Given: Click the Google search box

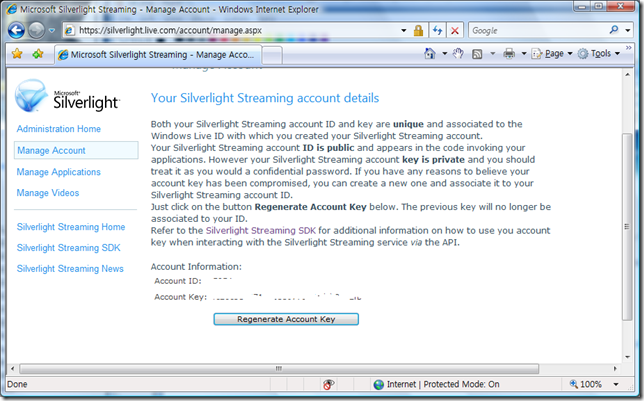Looking at the screenshot, I should (538, 30).
